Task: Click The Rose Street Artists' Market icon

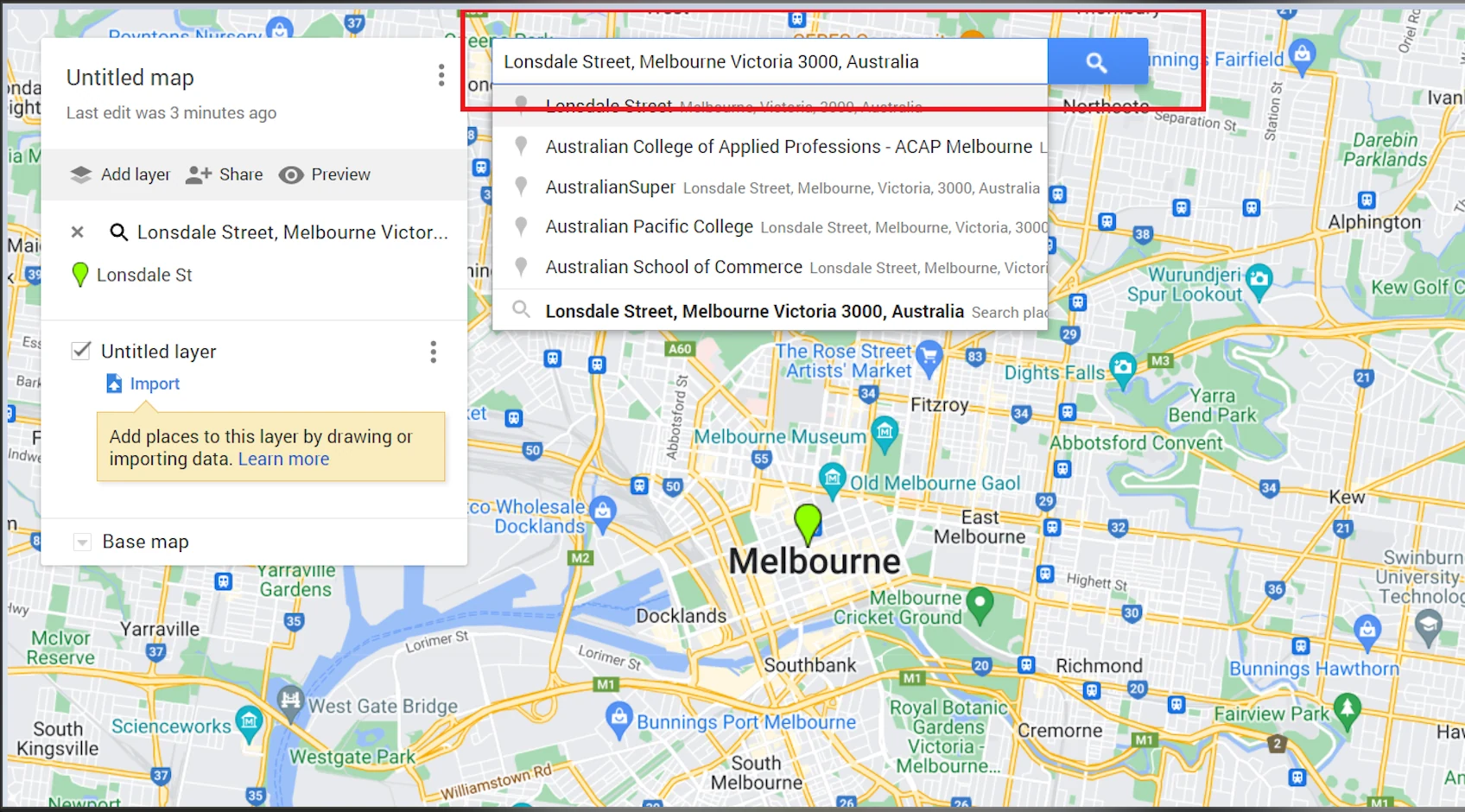Action: coord(929,358)
